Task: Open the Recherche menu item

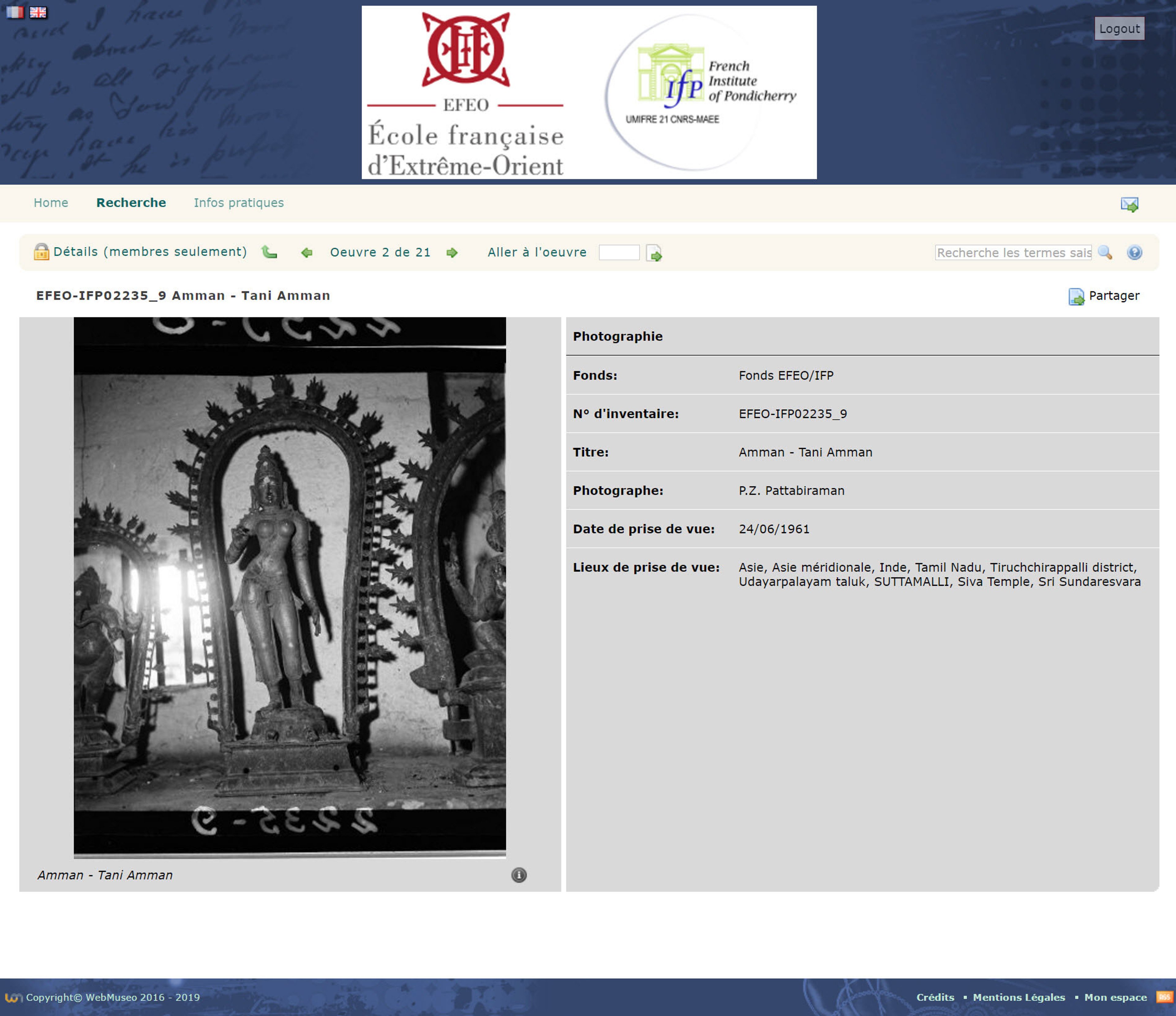Action: click(x=131, y=203)
